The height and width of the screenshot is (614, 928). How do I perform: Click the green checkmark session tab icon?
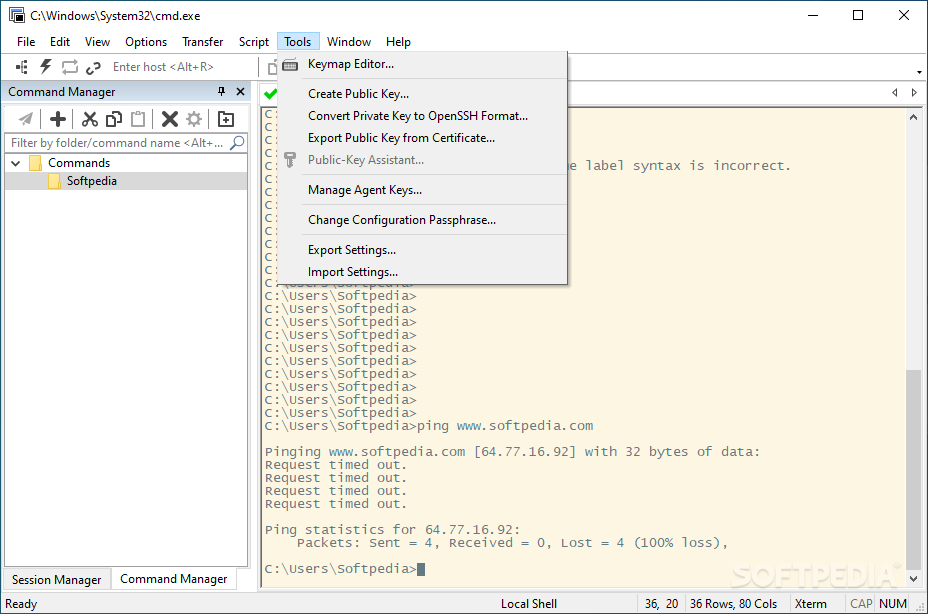pos(270,94)
